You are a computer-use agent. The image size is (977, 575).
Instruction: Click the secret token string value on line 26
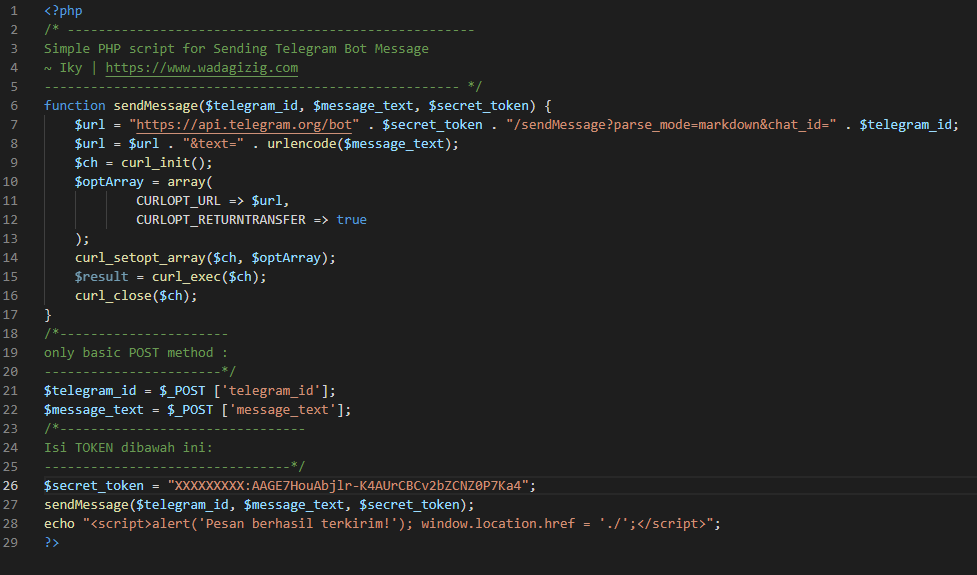348,485
